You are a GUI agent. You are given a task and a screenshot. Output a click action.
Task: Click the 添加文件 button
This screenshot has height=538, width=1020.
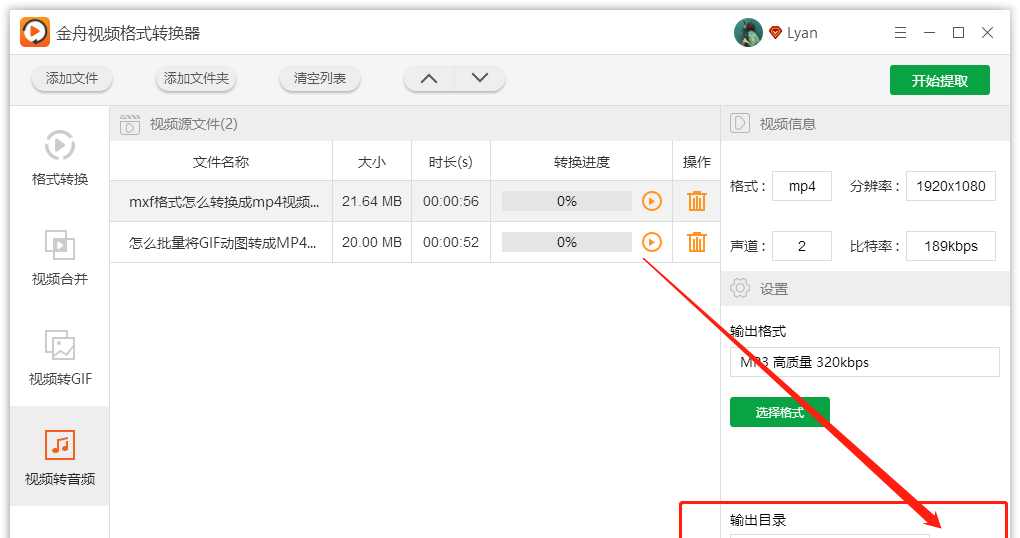coord(72,78)
